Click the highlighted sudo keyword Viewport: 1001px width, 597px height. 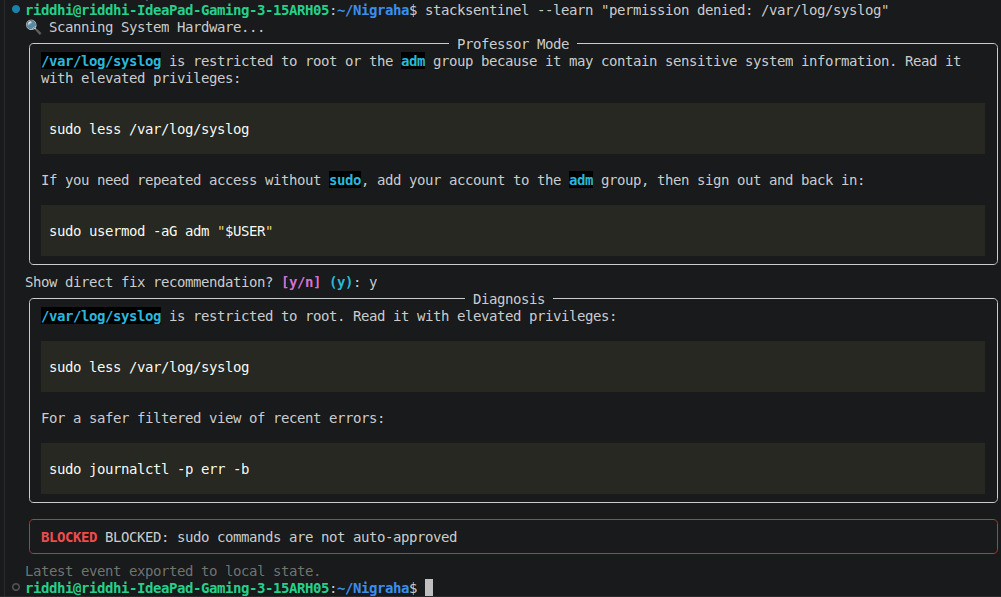[345, 180]
